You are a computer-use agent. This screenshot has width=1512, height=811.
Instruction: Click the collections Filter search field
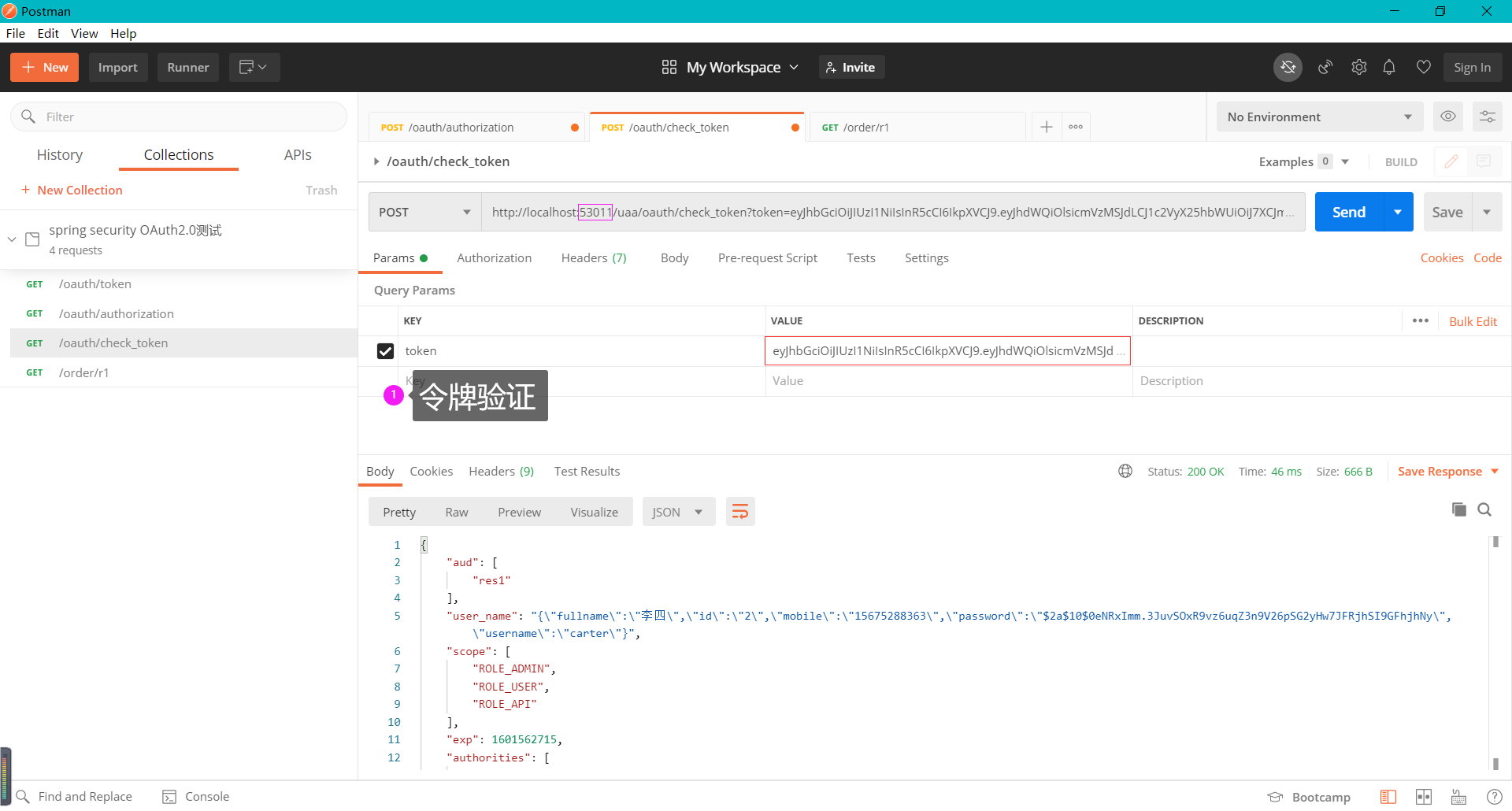click(x=179, y=117)
